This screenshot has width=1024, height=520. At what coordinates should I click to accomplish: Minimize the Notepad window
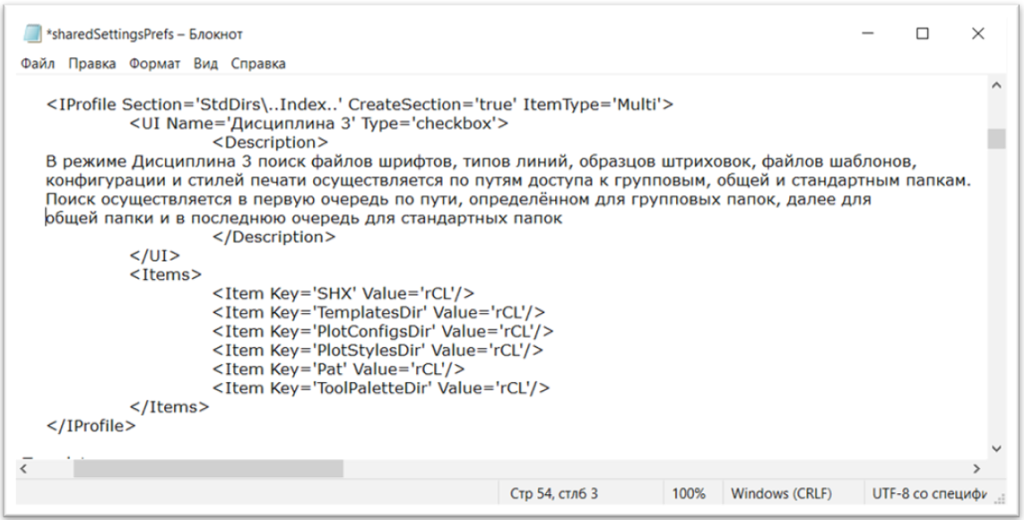[x=868, y=33]
